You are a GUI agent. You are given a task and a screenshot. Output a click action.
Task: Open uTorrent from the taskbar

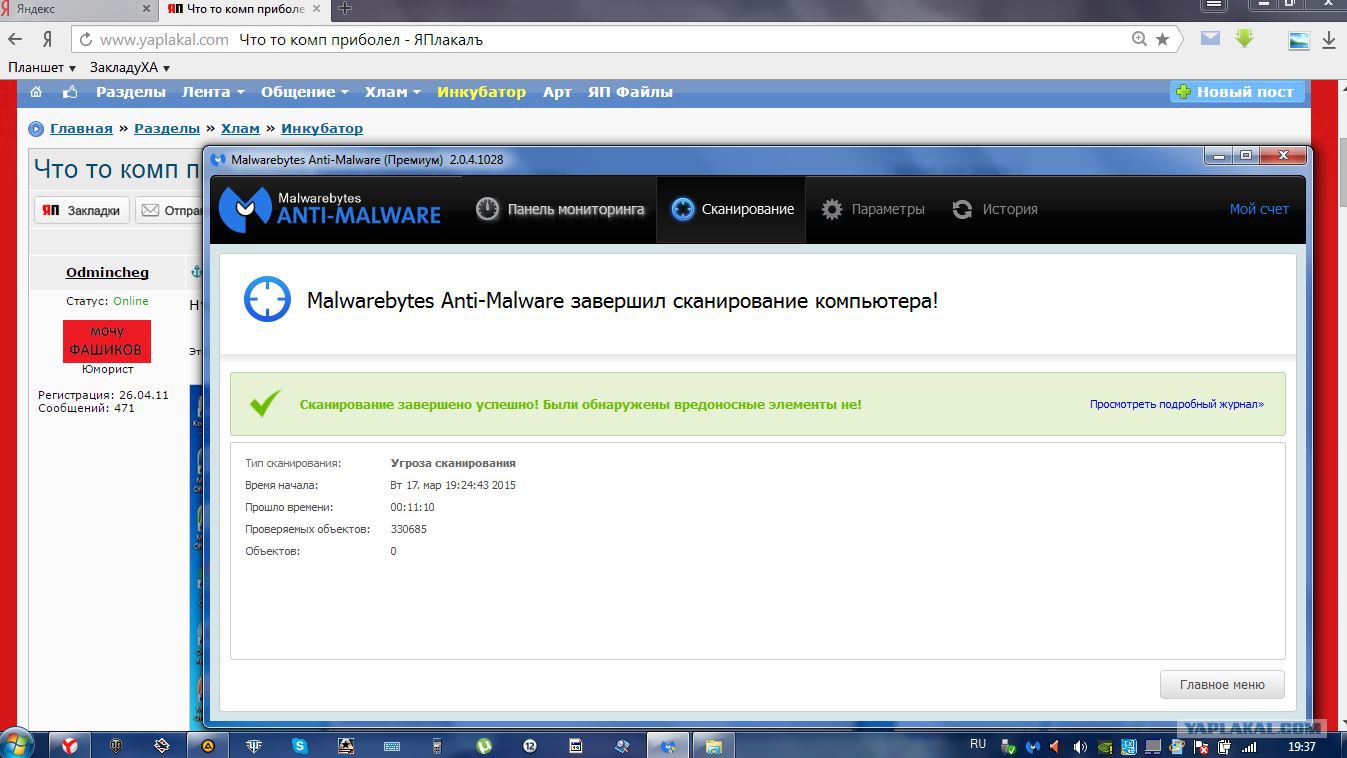(x=484, y=745)
